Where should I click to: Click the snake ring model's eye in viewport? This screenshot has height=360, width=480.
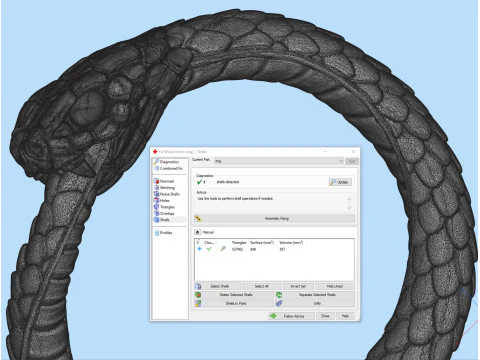88,108
